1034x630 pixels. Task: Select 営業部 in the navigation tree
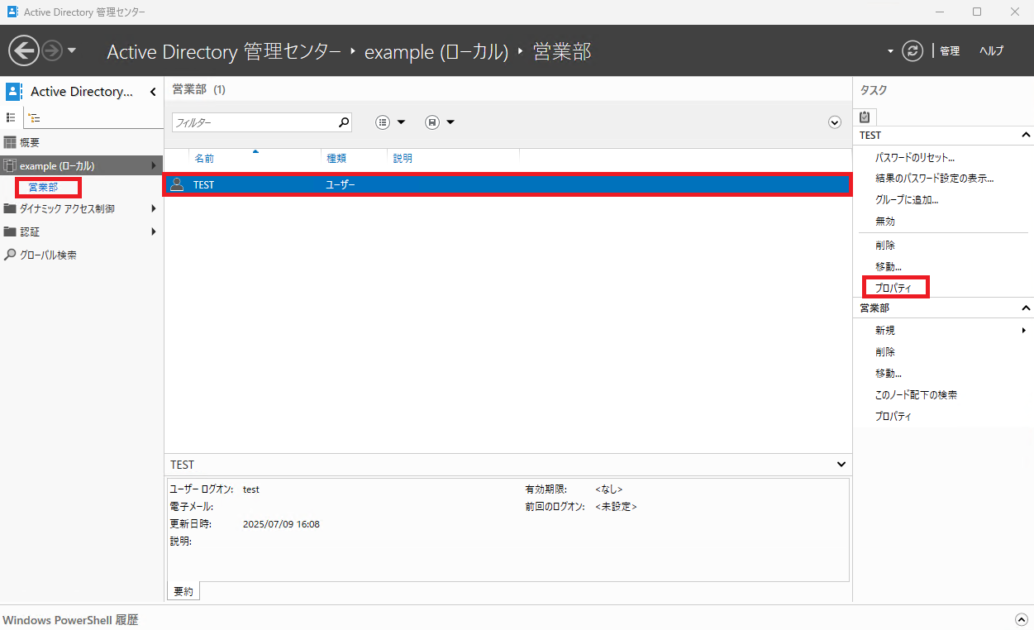pos(44,187)
